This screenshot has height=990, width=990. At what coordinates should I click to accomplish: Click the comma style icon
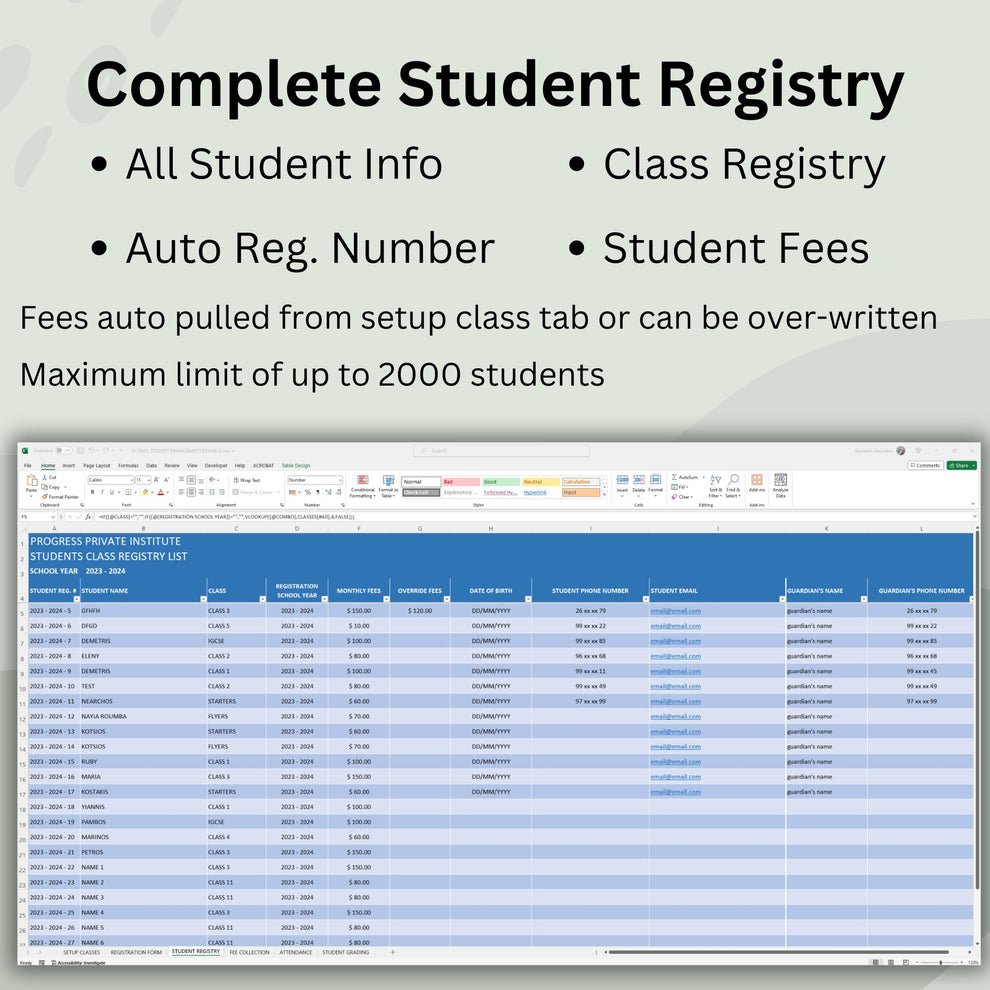pyautogui.click(x=318, y=492)
